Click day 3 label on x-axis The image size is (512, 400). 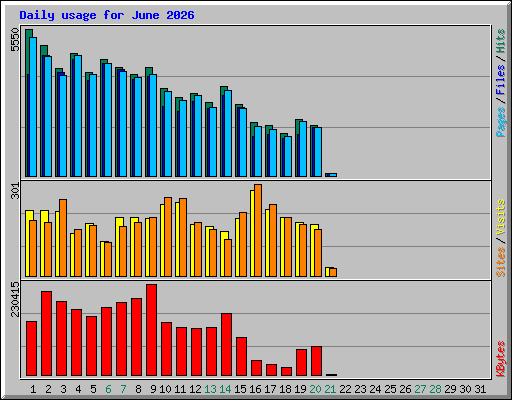(63, 389)
